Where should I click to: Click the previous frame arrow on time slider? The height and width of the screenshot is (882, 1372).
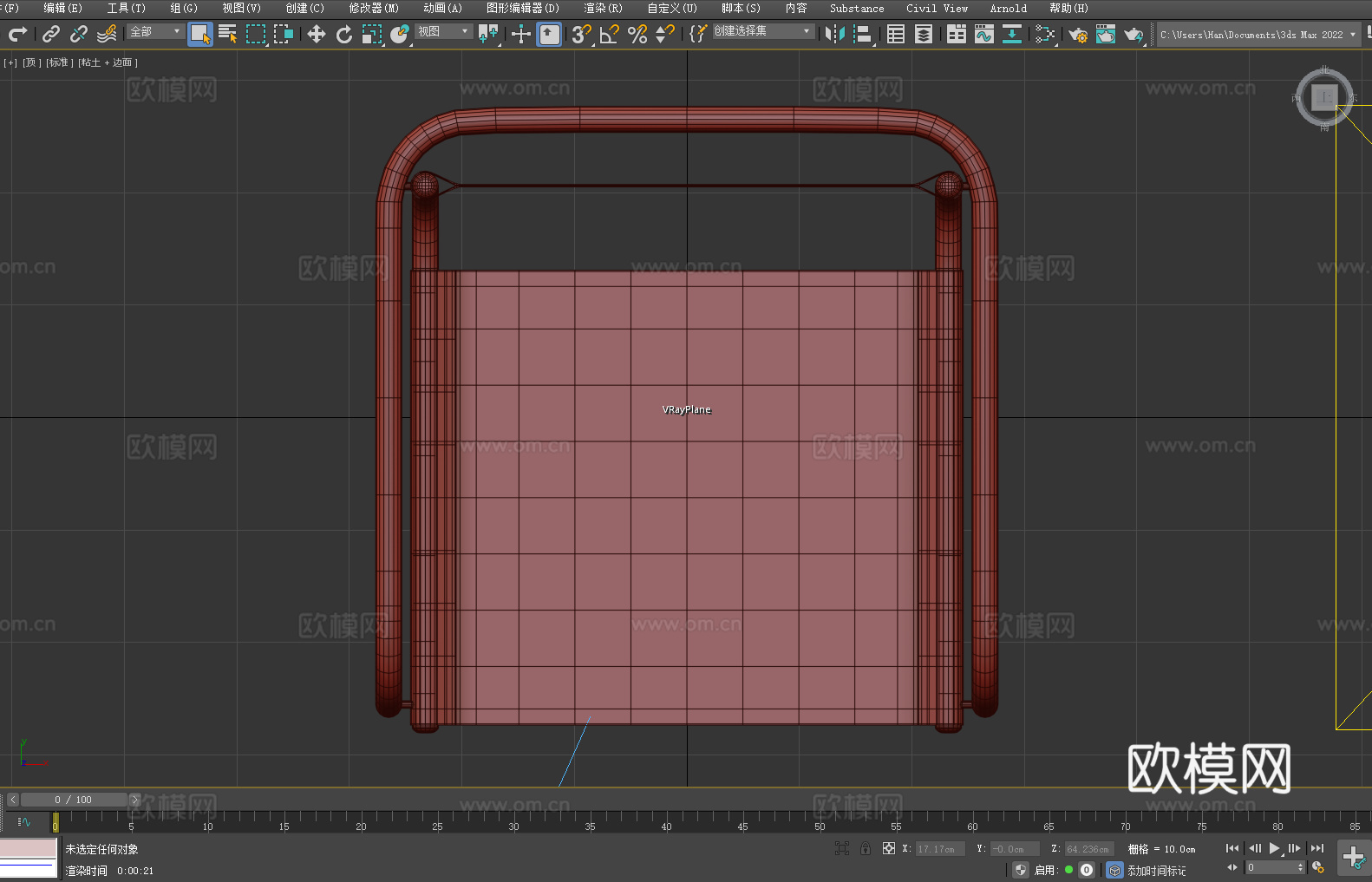coord(12,800)
